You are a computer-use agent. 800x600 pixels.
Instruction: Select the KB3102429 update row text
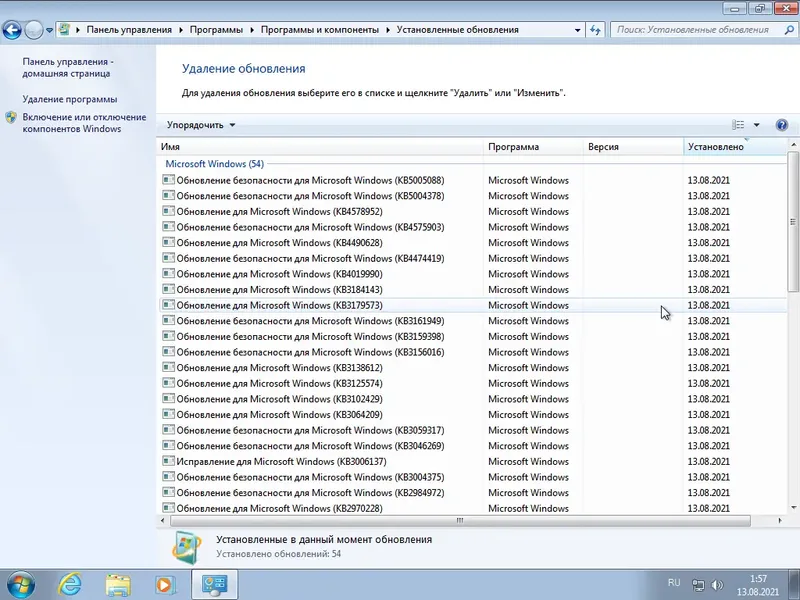(x=279, y=399)
